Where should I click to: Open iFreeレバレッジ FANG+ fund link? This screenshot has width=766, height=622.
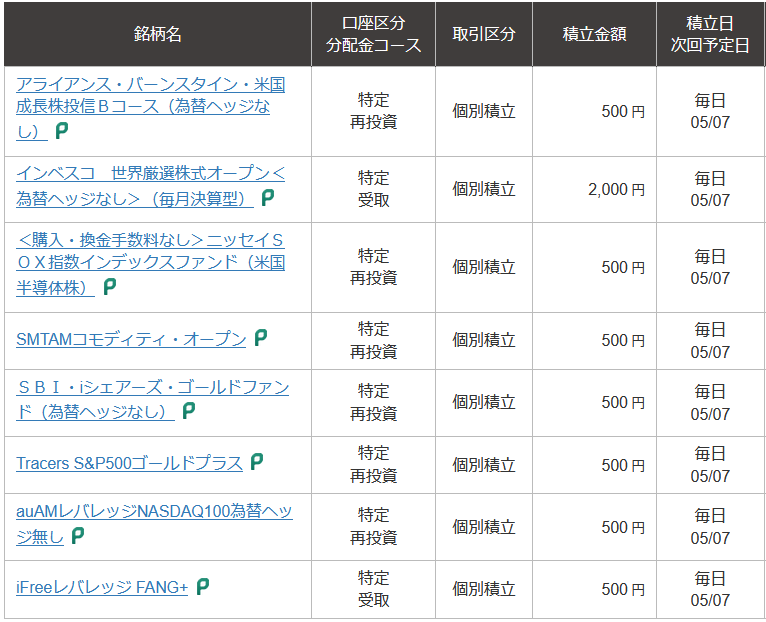(102, 587)
